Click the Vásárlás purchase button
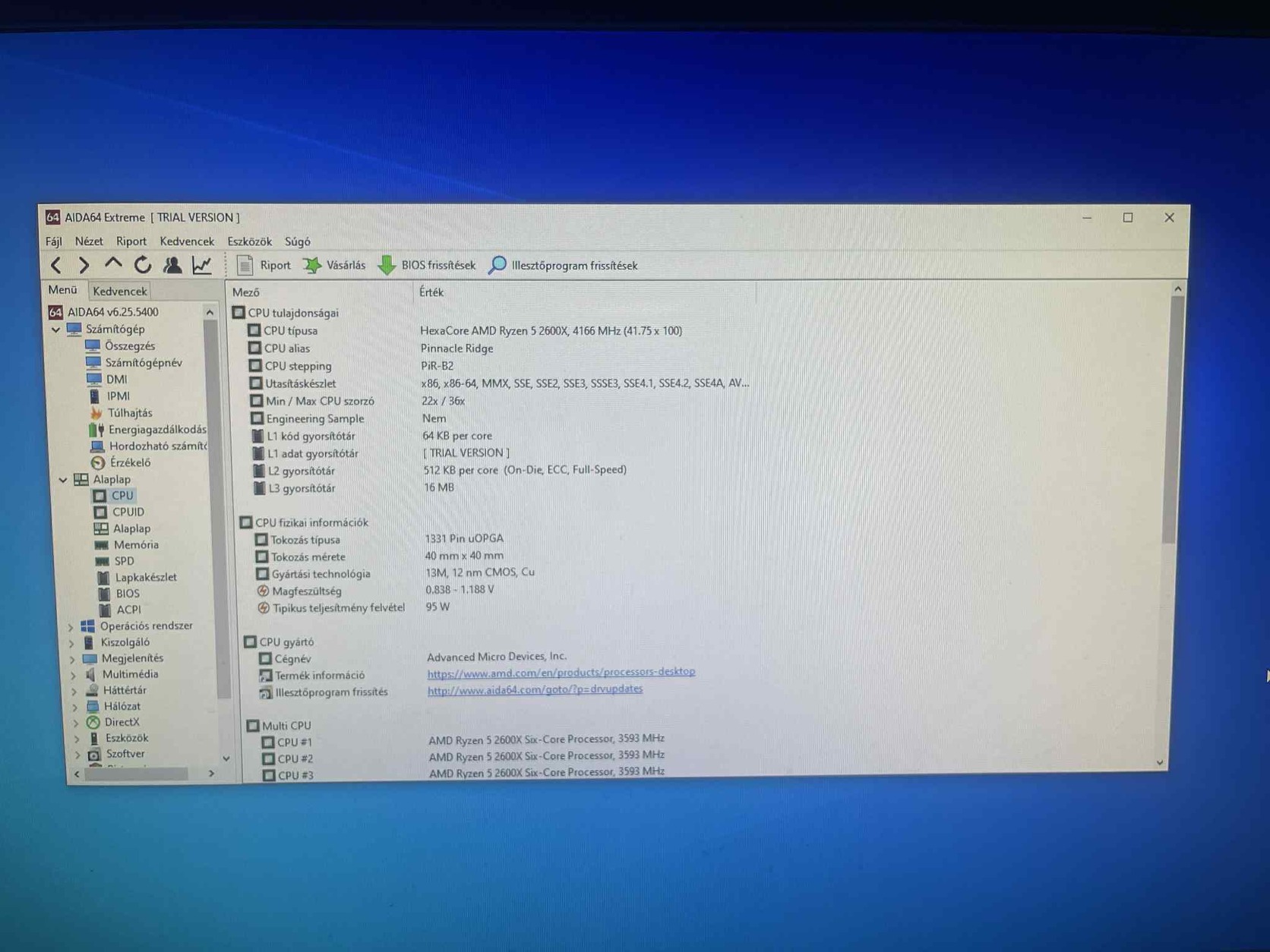 334,265
